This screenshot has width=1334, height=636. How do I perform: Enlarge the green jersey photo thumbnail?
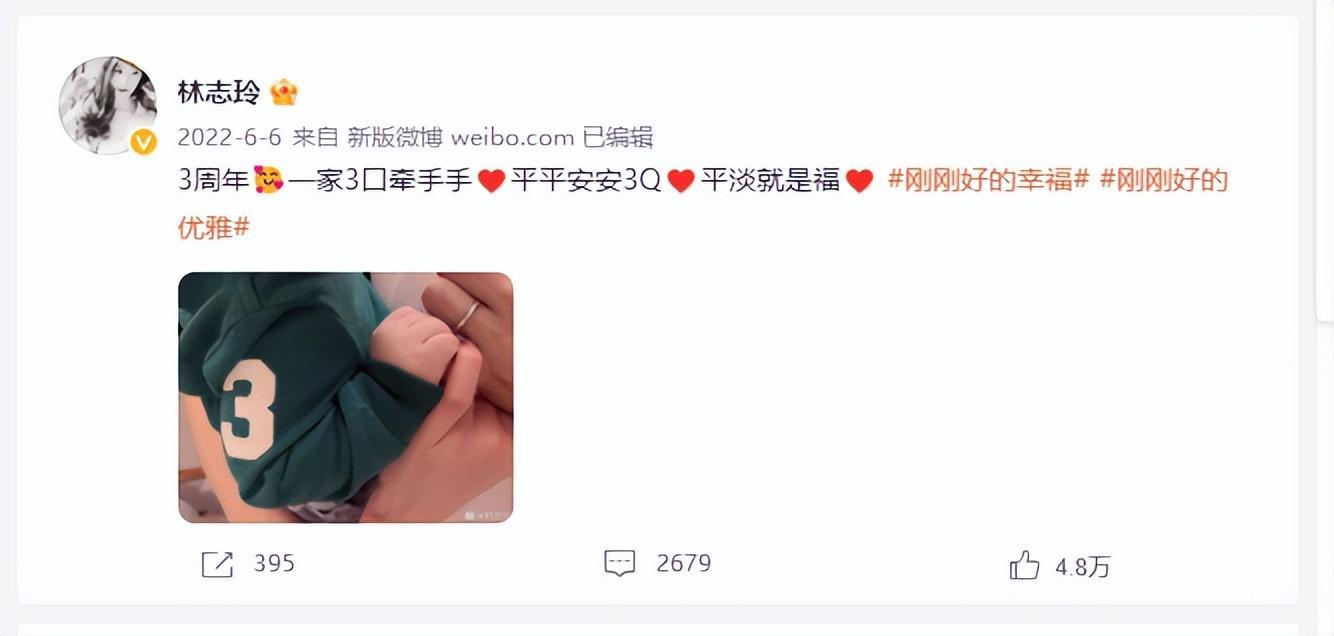click(345, 397)
